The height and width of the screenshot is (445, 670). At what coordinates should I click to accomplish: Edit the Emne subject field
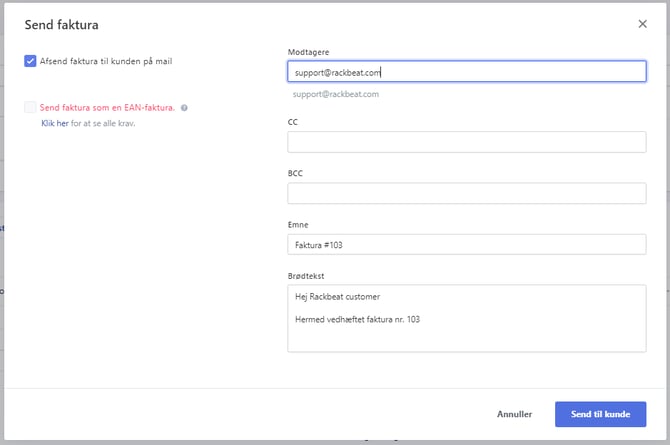pos(467,245)
